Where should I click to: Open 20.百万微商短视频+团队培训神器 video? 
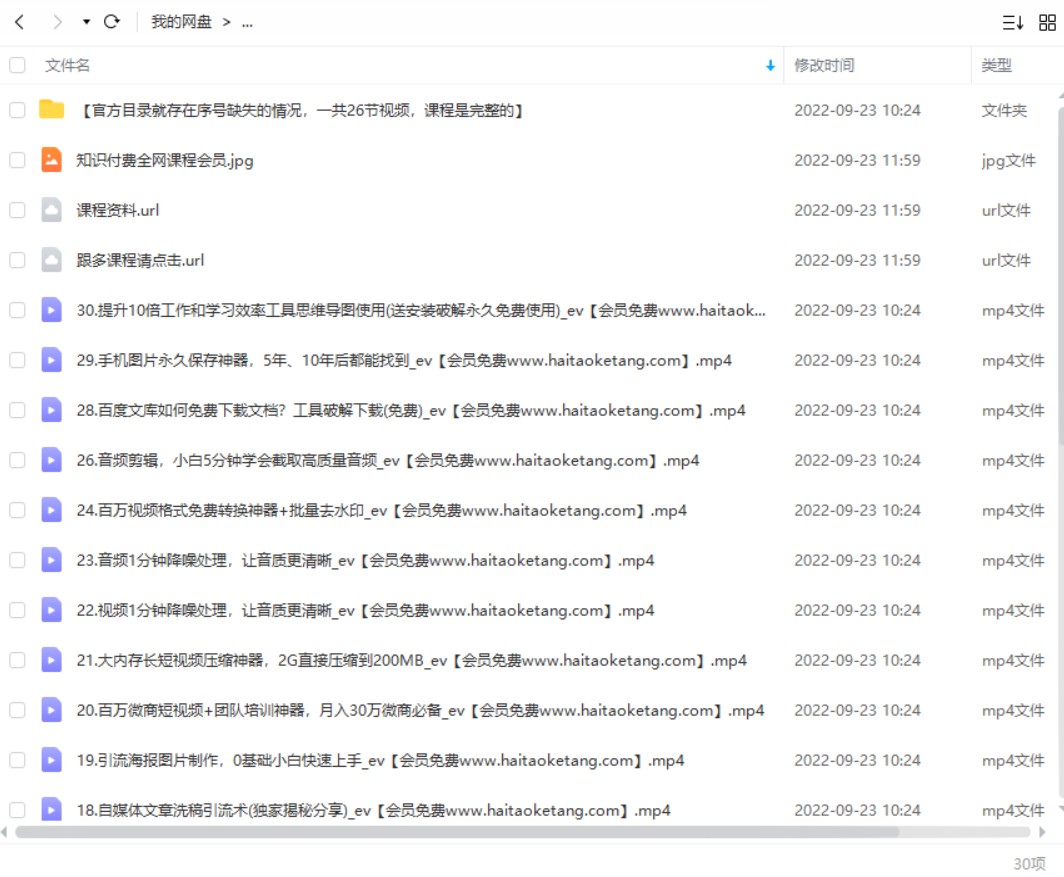[420, 711]
